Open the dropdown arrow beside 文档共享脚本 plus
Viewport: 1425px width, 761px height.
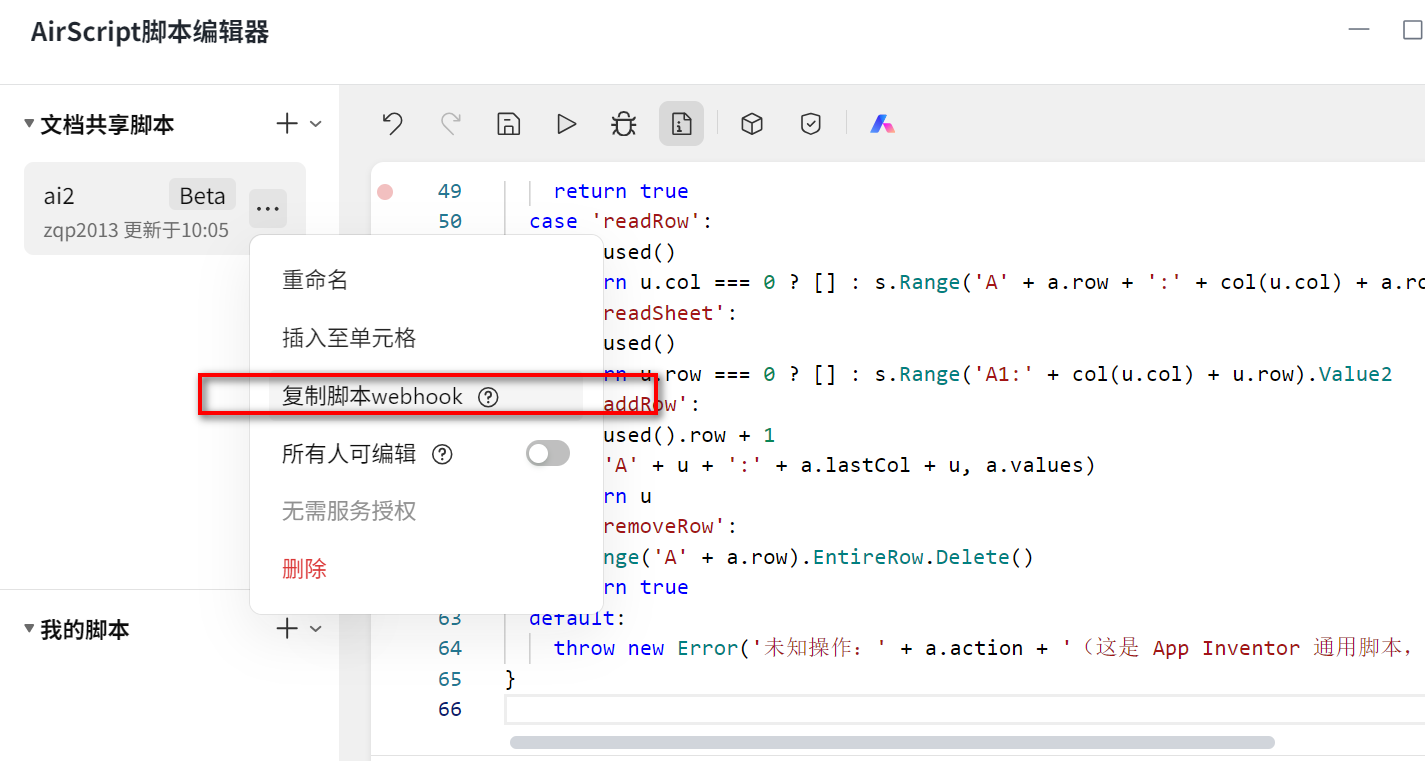[316, 125]
